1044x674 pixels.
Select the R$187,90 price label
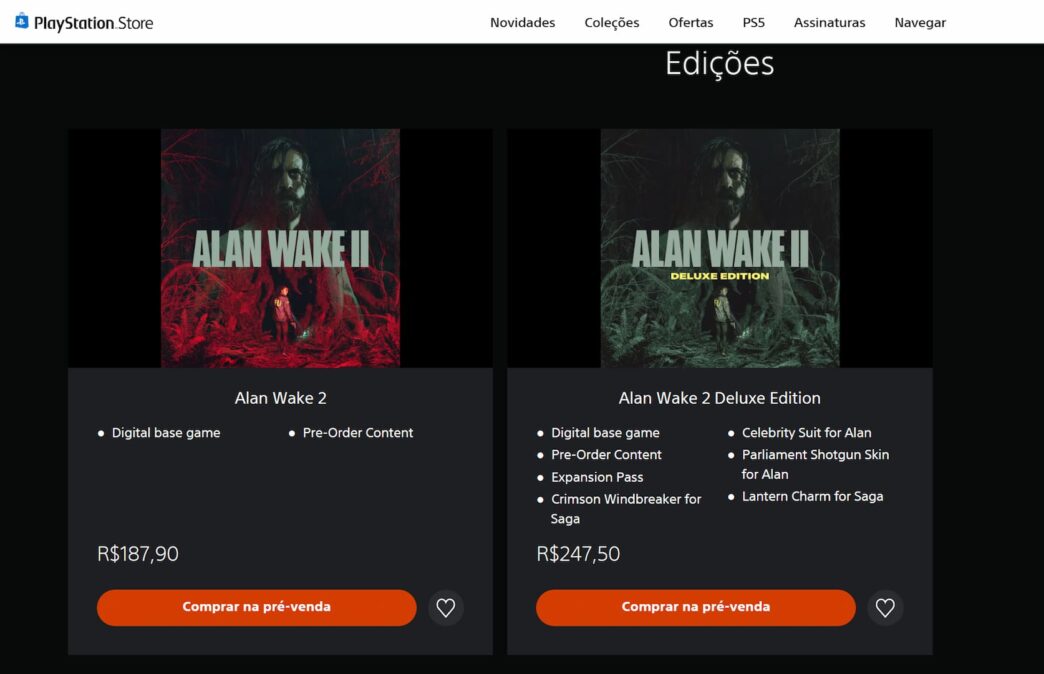[138, 554]
